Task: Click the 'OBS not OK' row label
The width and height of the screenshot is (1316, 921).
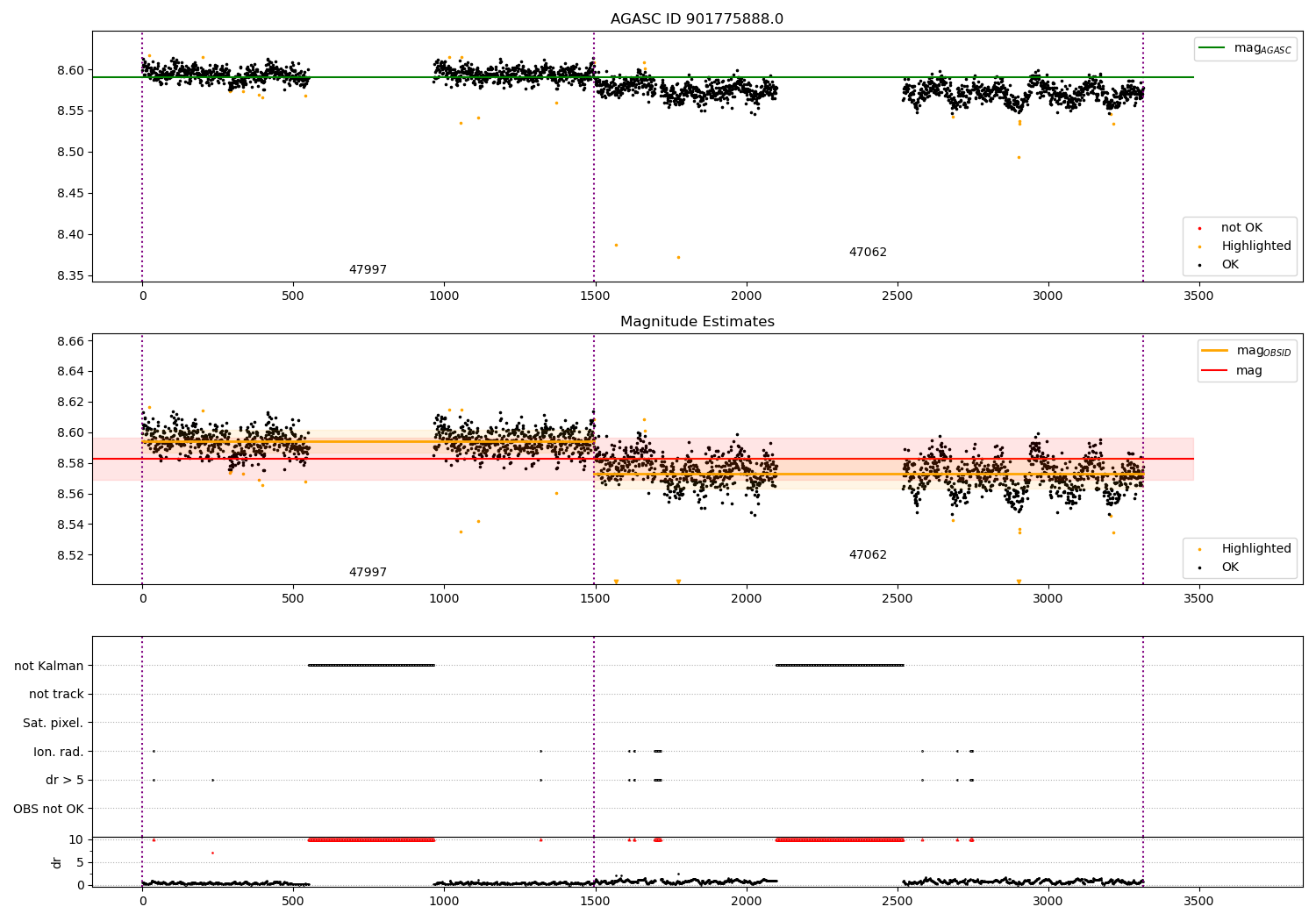Action: pyautogui.click(x=49, y=809)
